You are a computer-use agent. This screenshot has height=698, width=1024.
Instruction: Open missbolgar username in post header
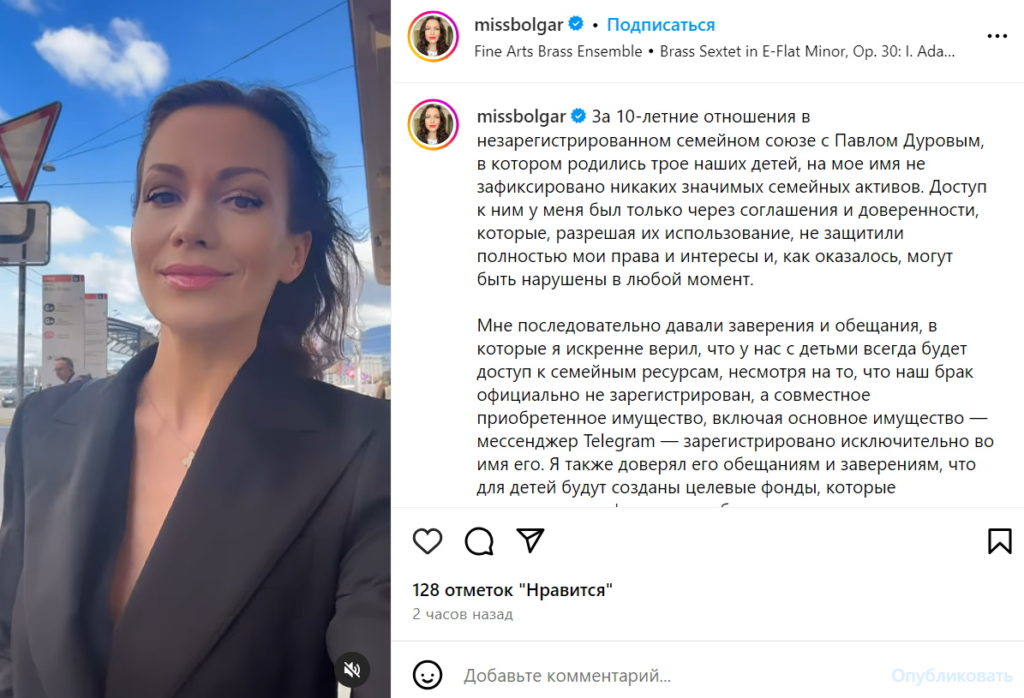tap(519, 25)
